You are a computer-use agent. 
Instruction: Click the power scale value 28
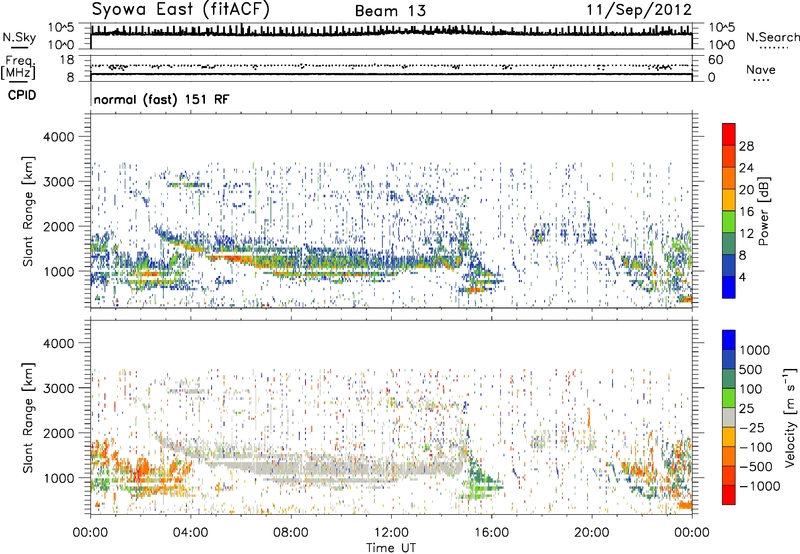[746, 146]
